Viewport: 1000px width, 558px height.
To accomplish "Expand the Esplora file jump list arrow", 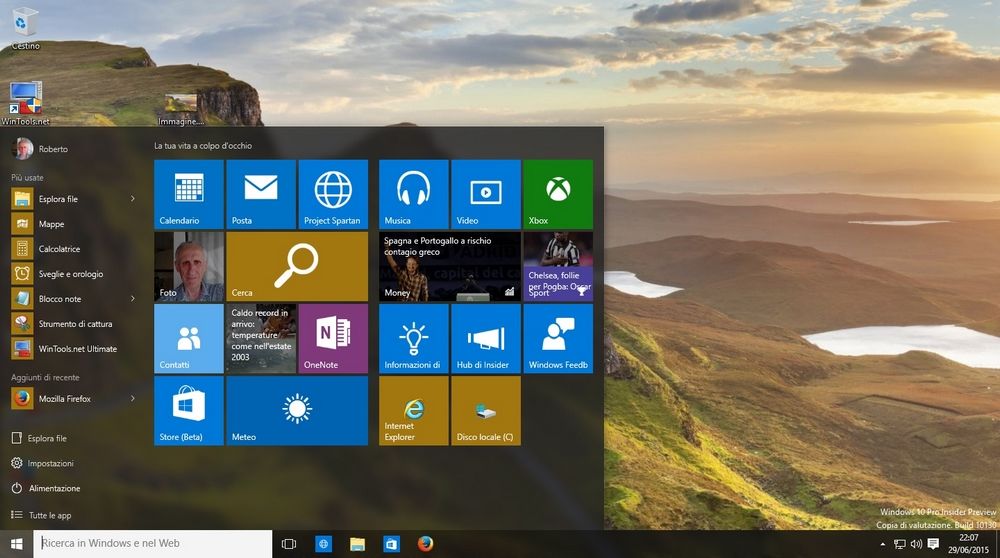I will pos(133,199).
